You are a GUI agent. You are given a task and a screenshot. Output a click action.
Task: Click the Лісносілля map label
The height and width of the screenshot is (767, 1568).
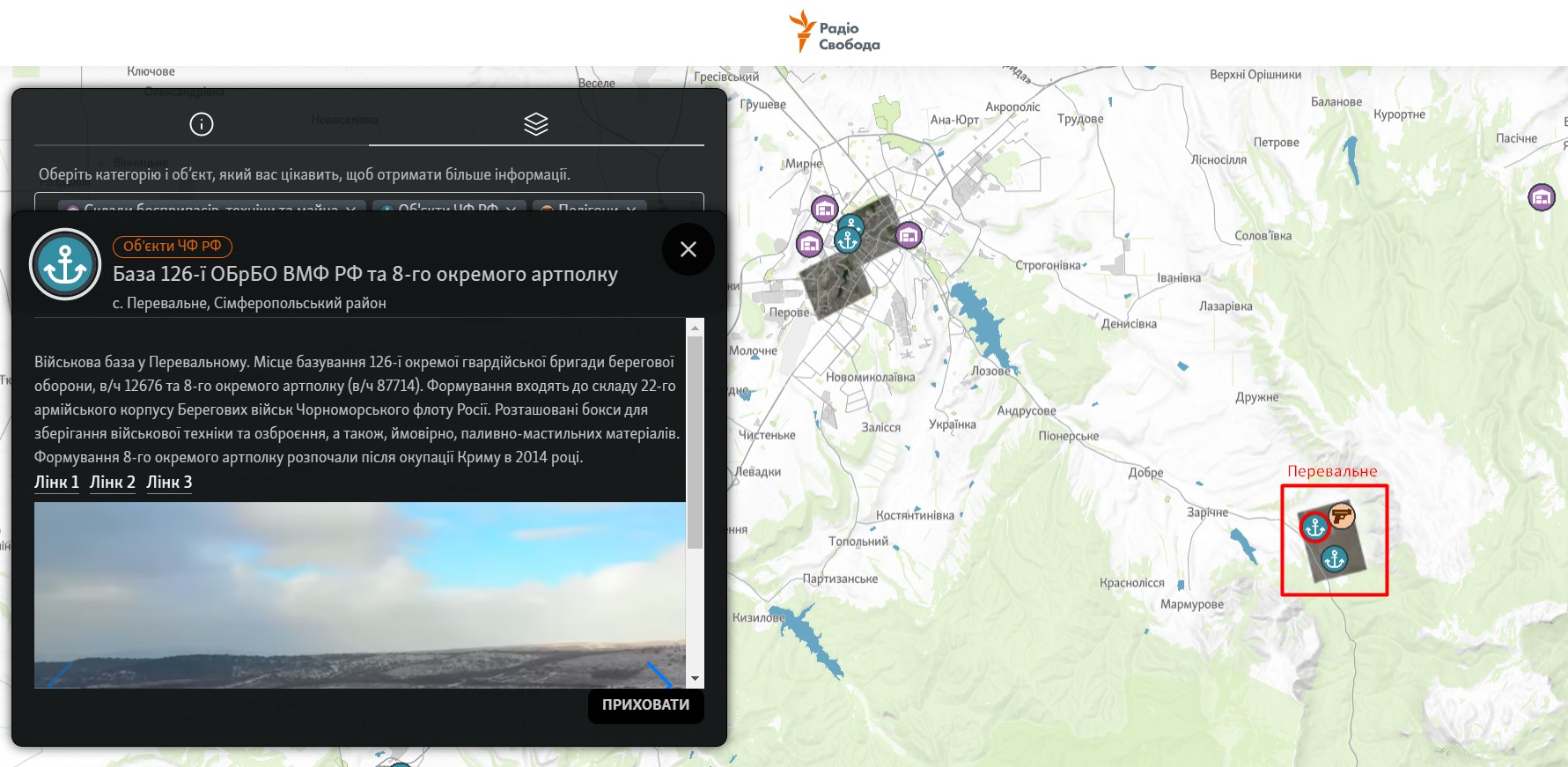click(x=1218, y=160)
